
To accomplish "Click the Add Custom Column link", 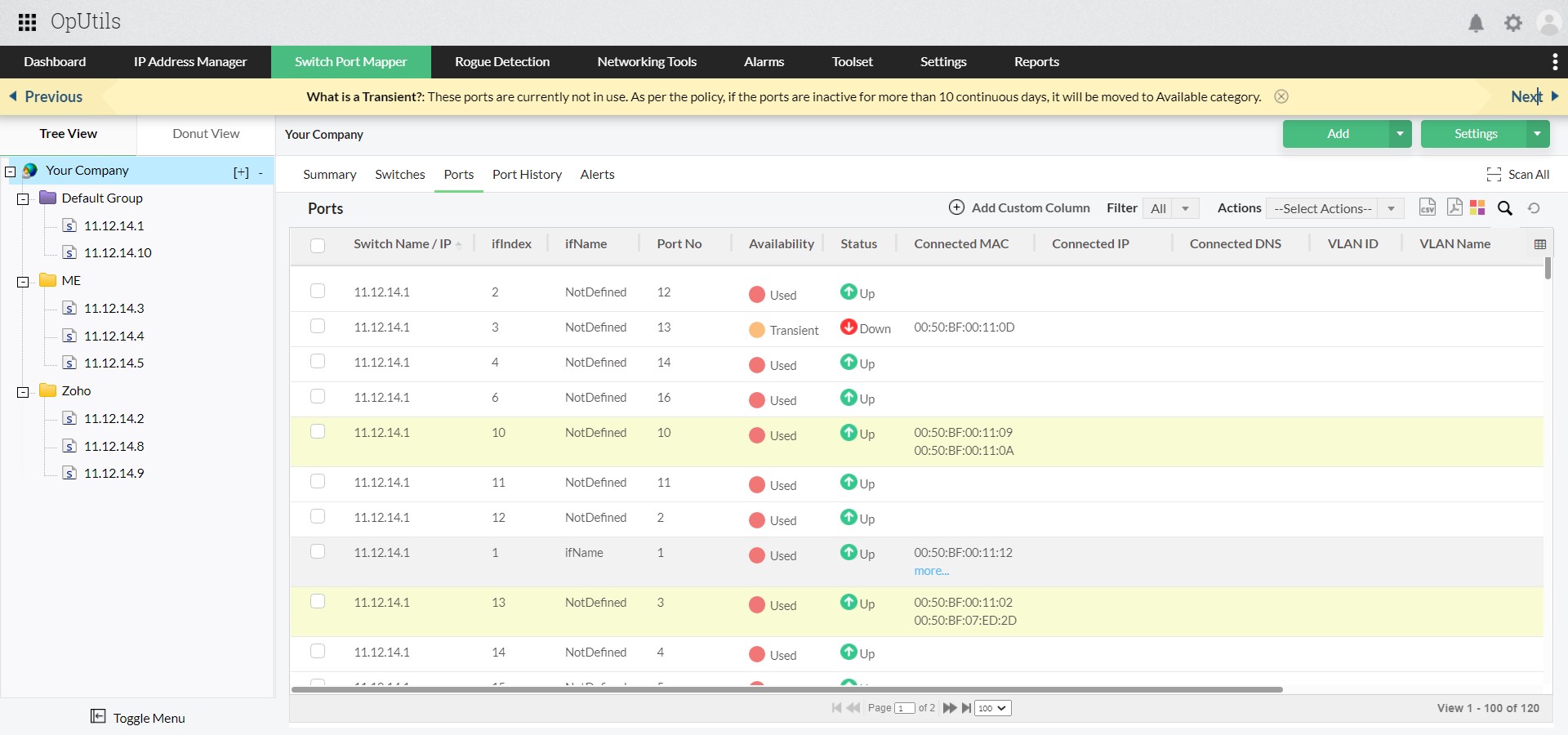I will click(x=1031, y=207).
